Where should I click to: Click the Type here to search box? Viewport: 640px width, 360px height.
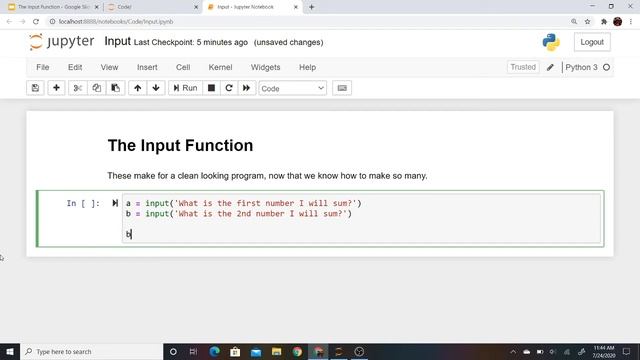pyautogui.click(x=91, y=351)
